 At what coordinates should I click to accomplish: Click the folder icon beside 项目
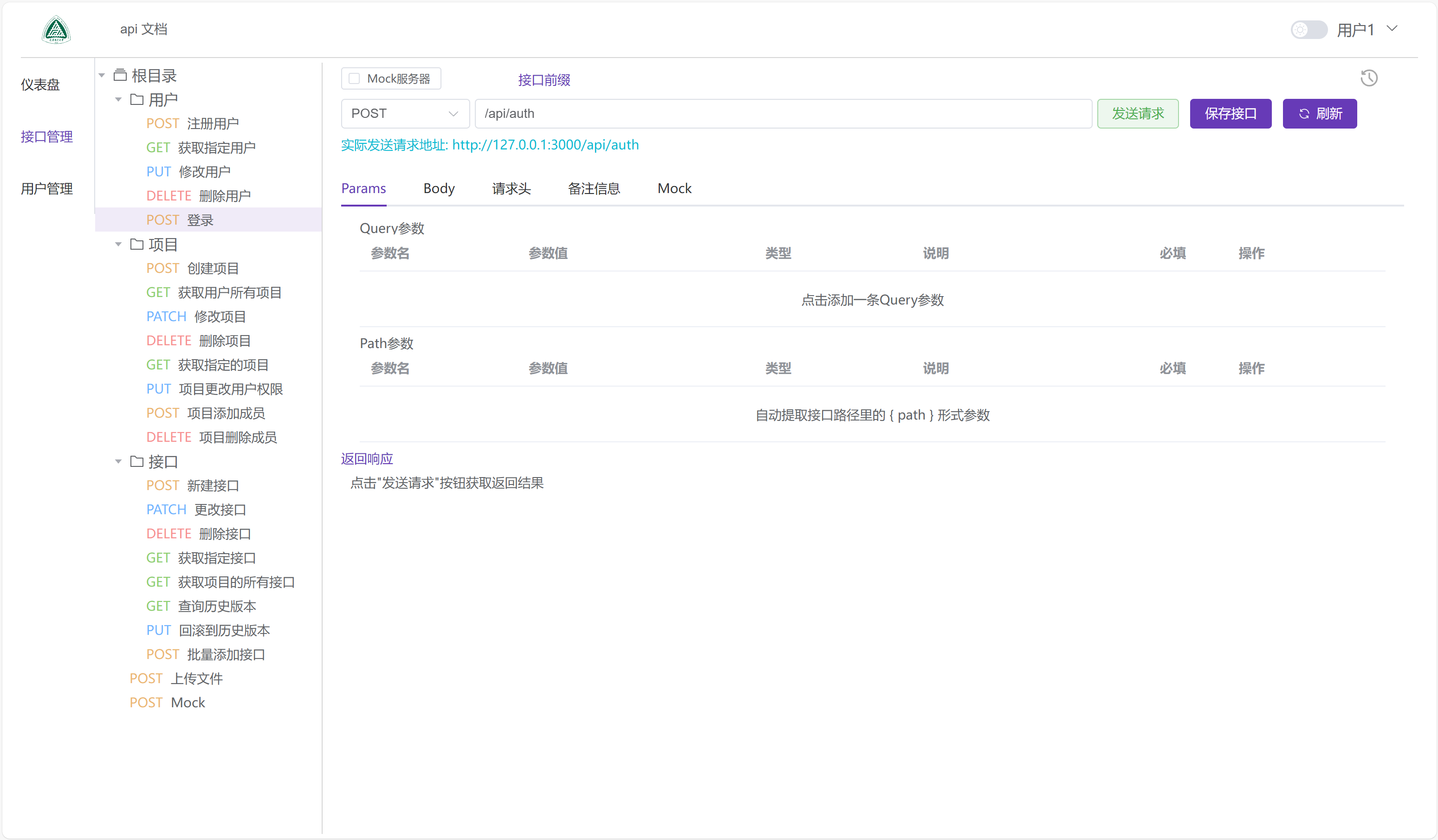click(136, 244)
